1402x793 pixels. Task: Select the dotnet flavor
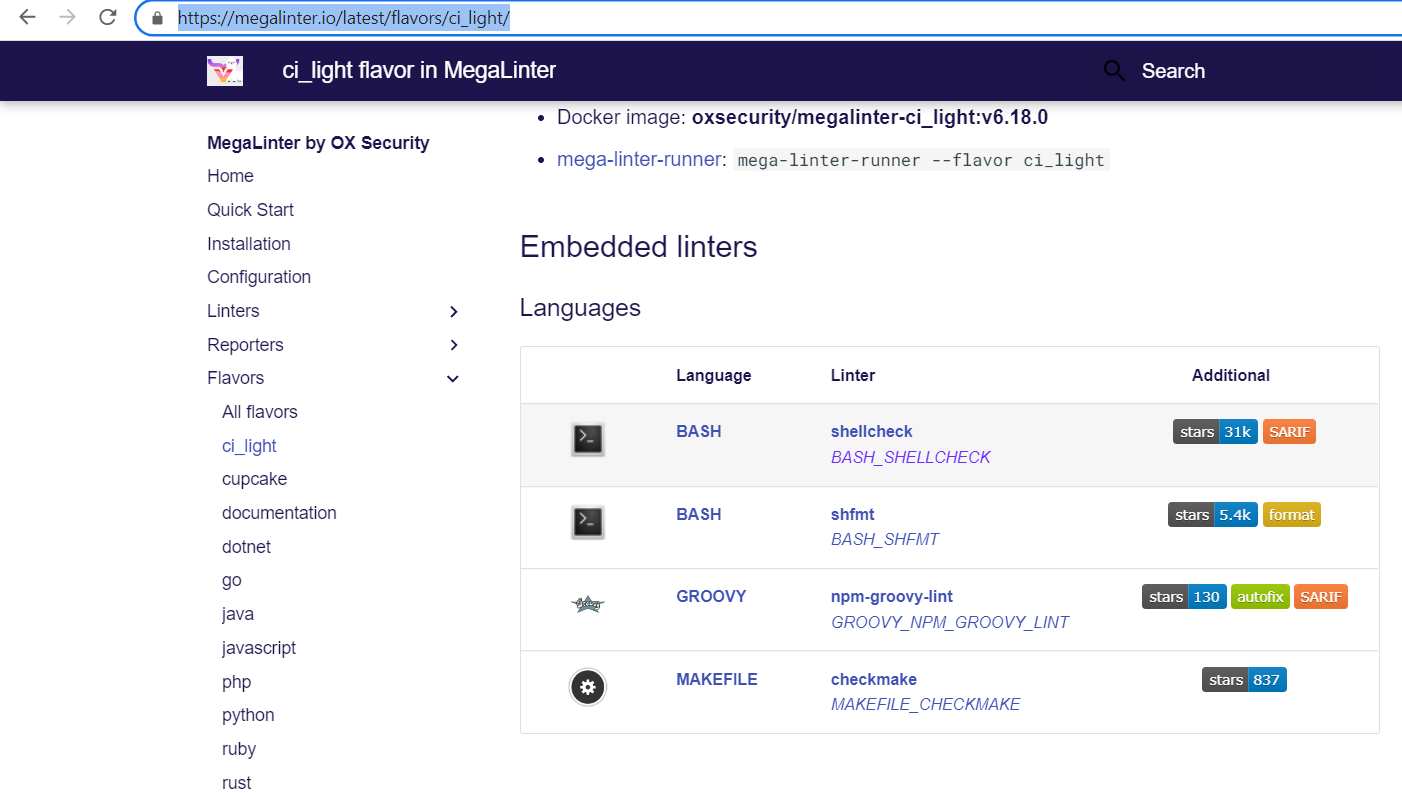pos(246,547)
